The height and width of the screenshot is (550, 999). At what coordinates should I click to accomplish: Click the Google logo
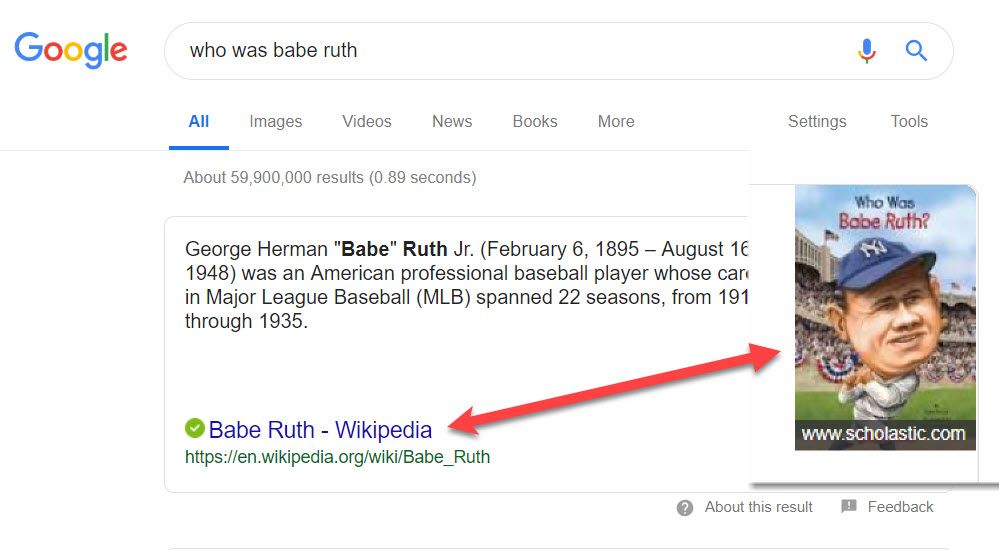click(x=71, y=49)
